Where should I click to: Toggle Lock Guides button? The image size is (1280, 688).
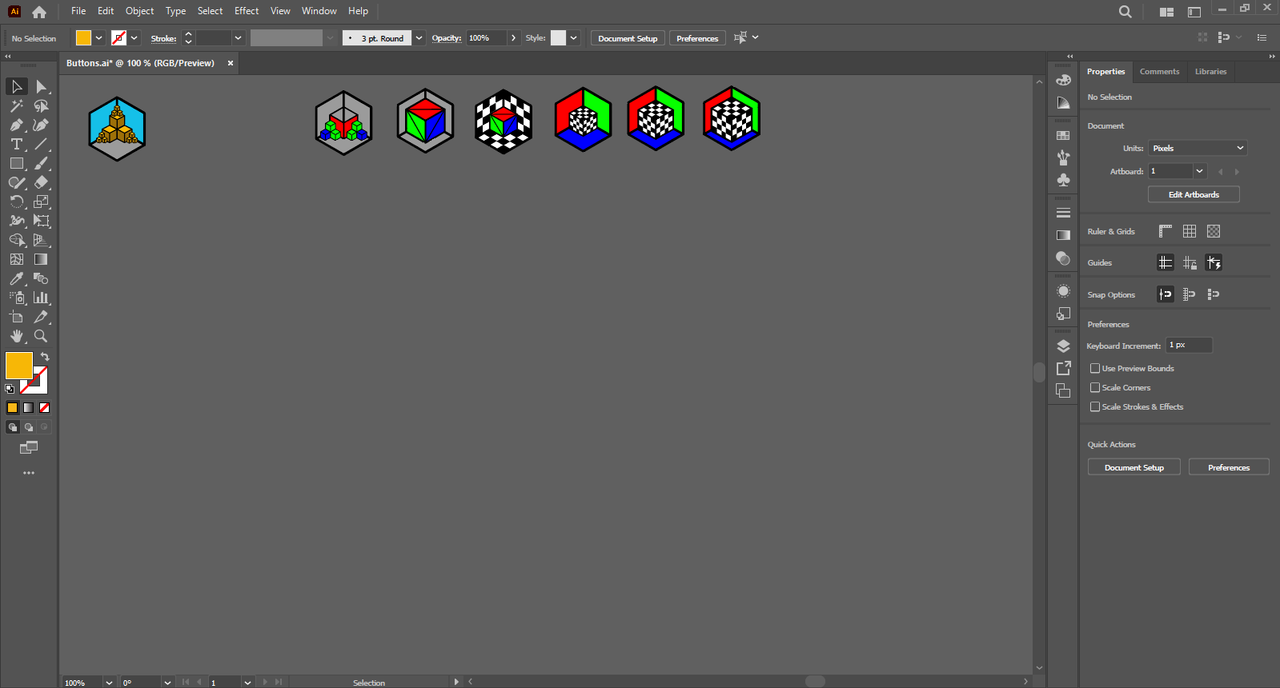[x=1189, y=263]
